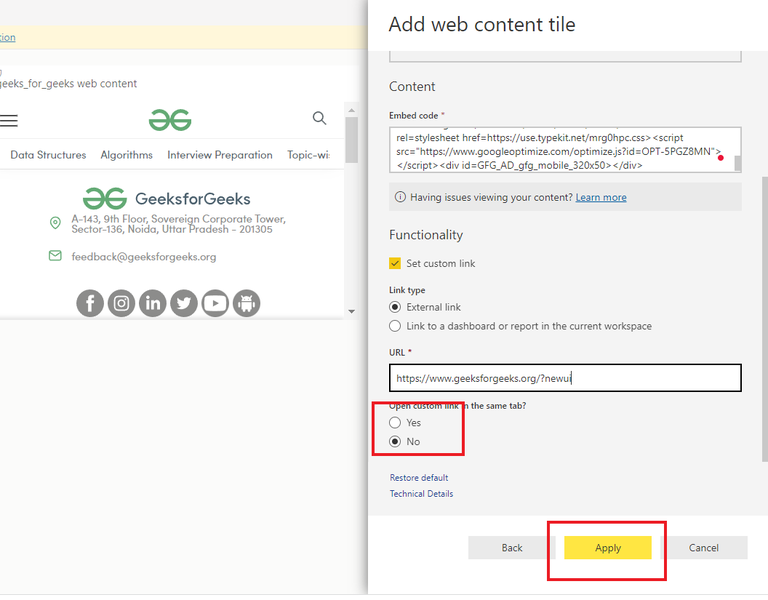The width and height of the screenshot is (768, 600).
Task: Click the yellow Apply button
Action: tap(608, 548)
